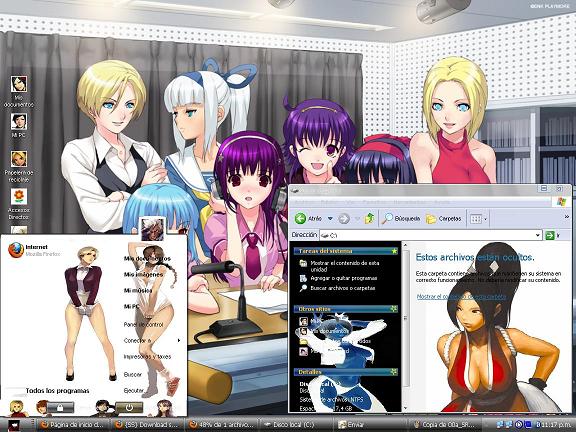Collapse the Tareas del sistema panel
This screenshot has height=432, width=576.
click(394, 251)
